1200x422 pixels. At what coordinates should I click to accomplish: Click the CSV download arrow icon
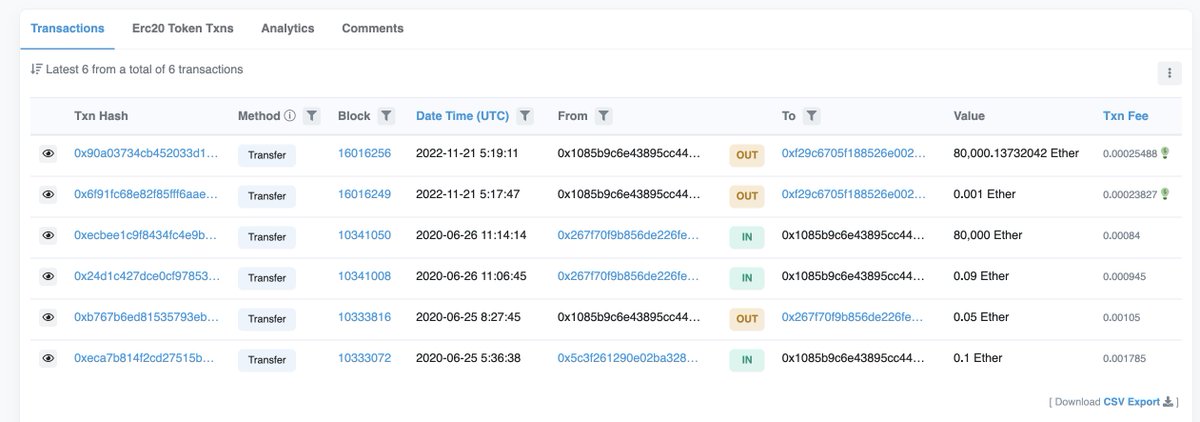coord(1168,402)
